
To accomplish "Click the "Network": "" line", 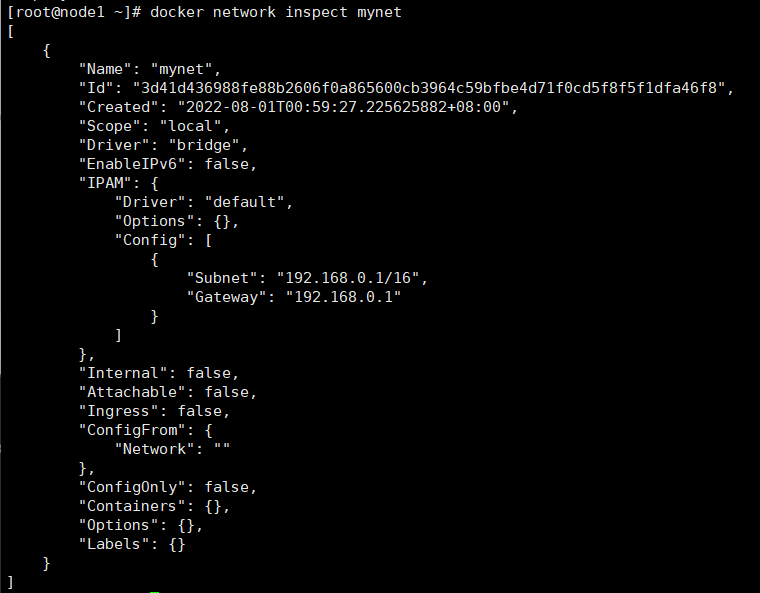I will click(172, 449).
